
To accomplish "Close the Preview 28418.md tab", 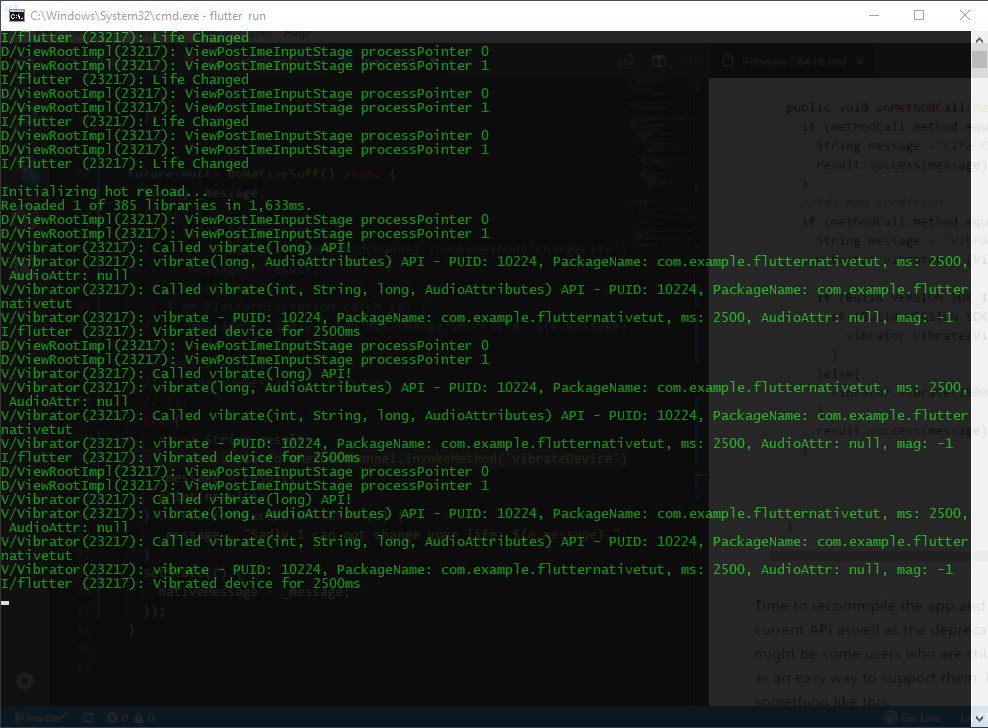I will pos(861,61).
